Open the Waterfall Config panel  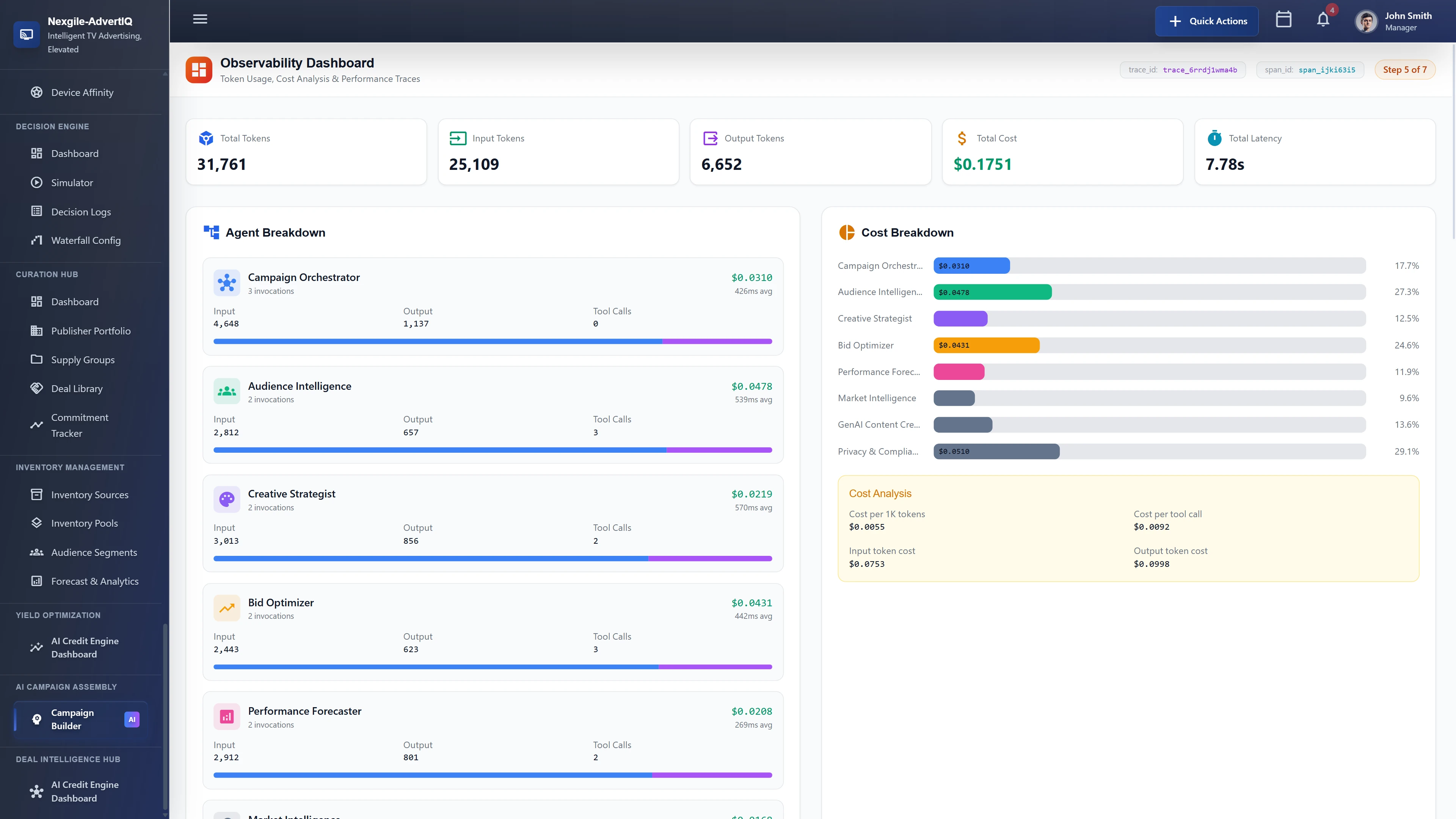85,240
